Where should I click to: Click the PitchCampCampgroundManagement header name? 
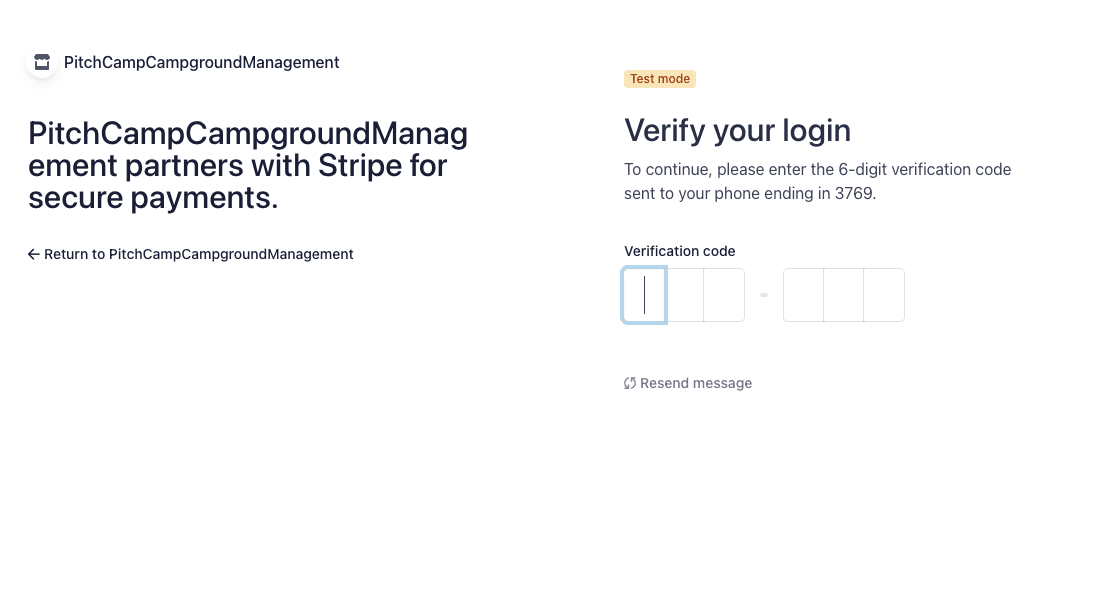[x=201, y=62]
